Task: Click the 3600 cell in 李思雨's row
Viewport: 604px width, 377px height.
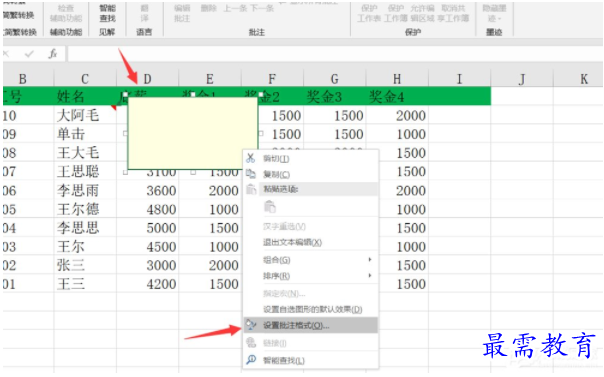Action: click(x=148, y=190)
